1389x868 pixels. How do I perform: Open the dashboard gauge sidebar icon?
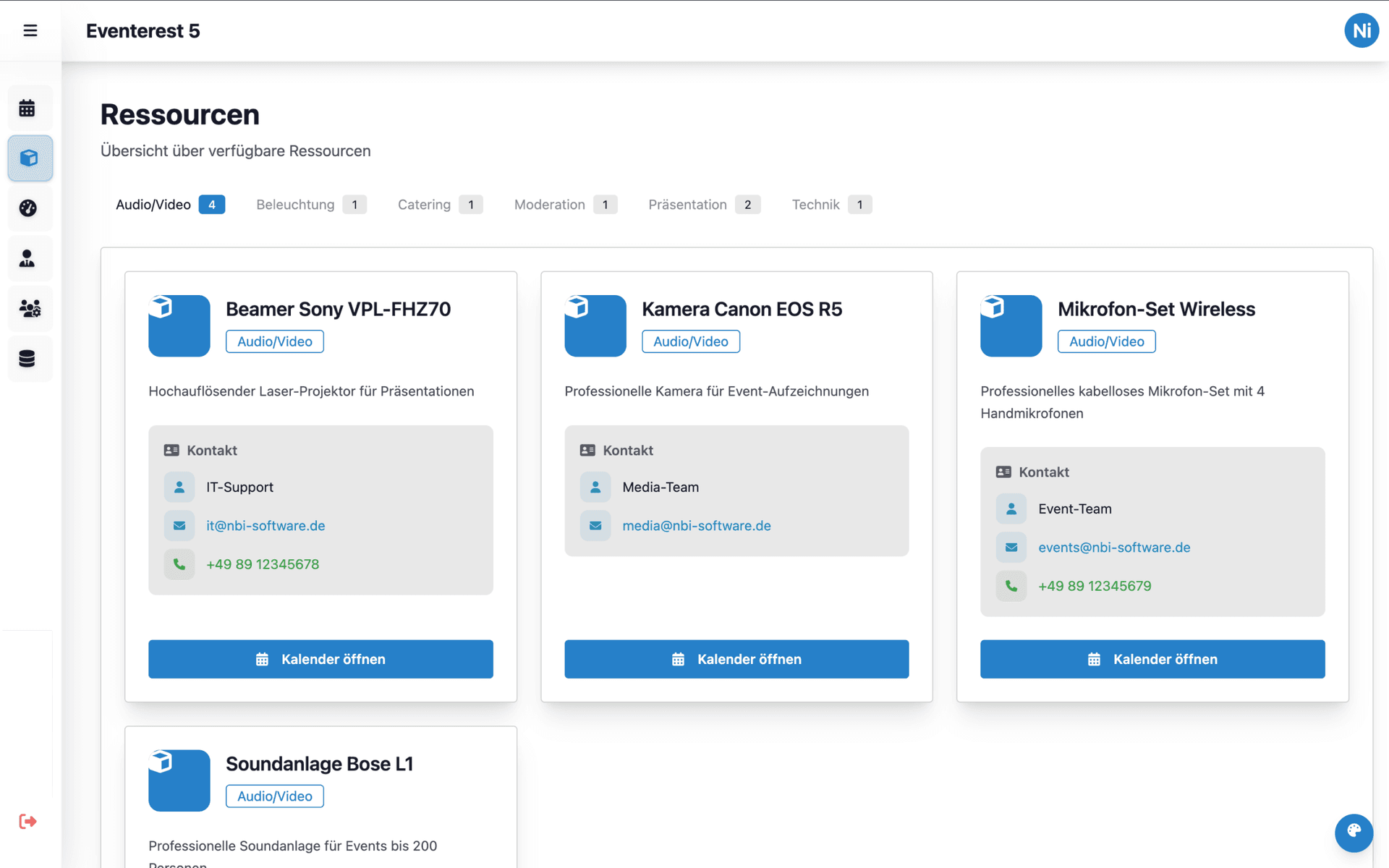(x=27, y=208)
